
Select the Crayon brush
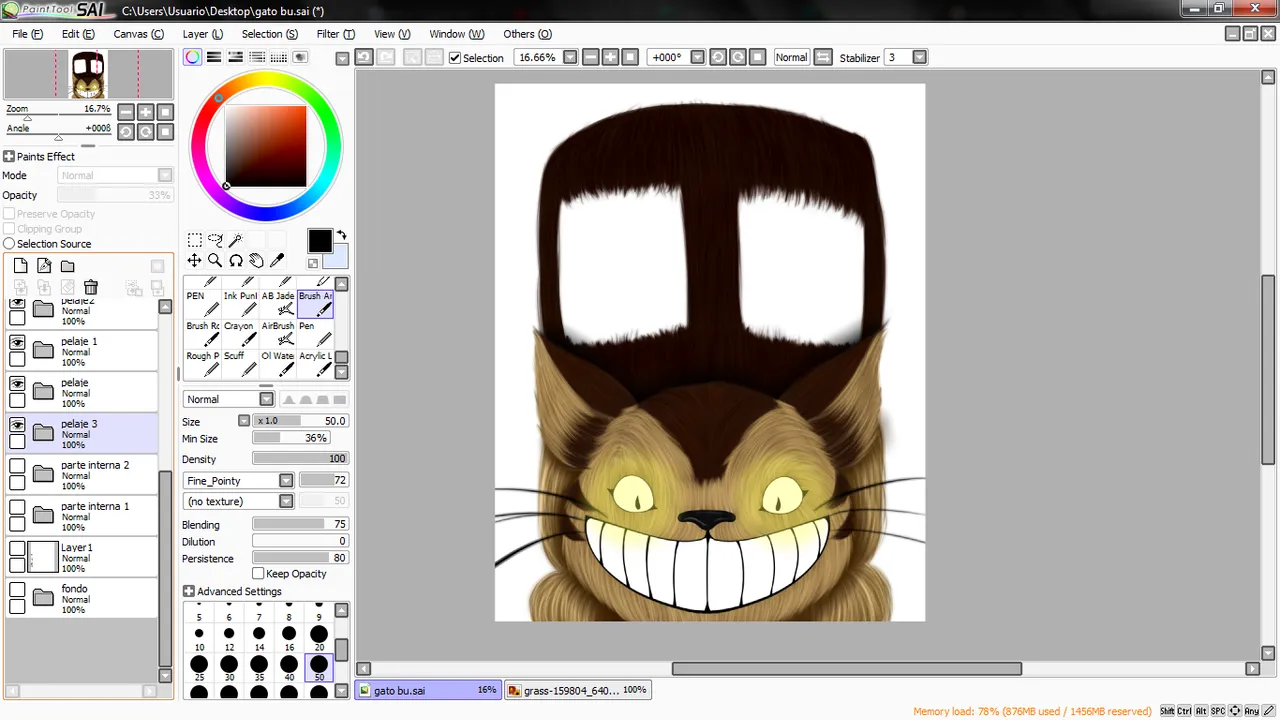(x=239, y=332)
